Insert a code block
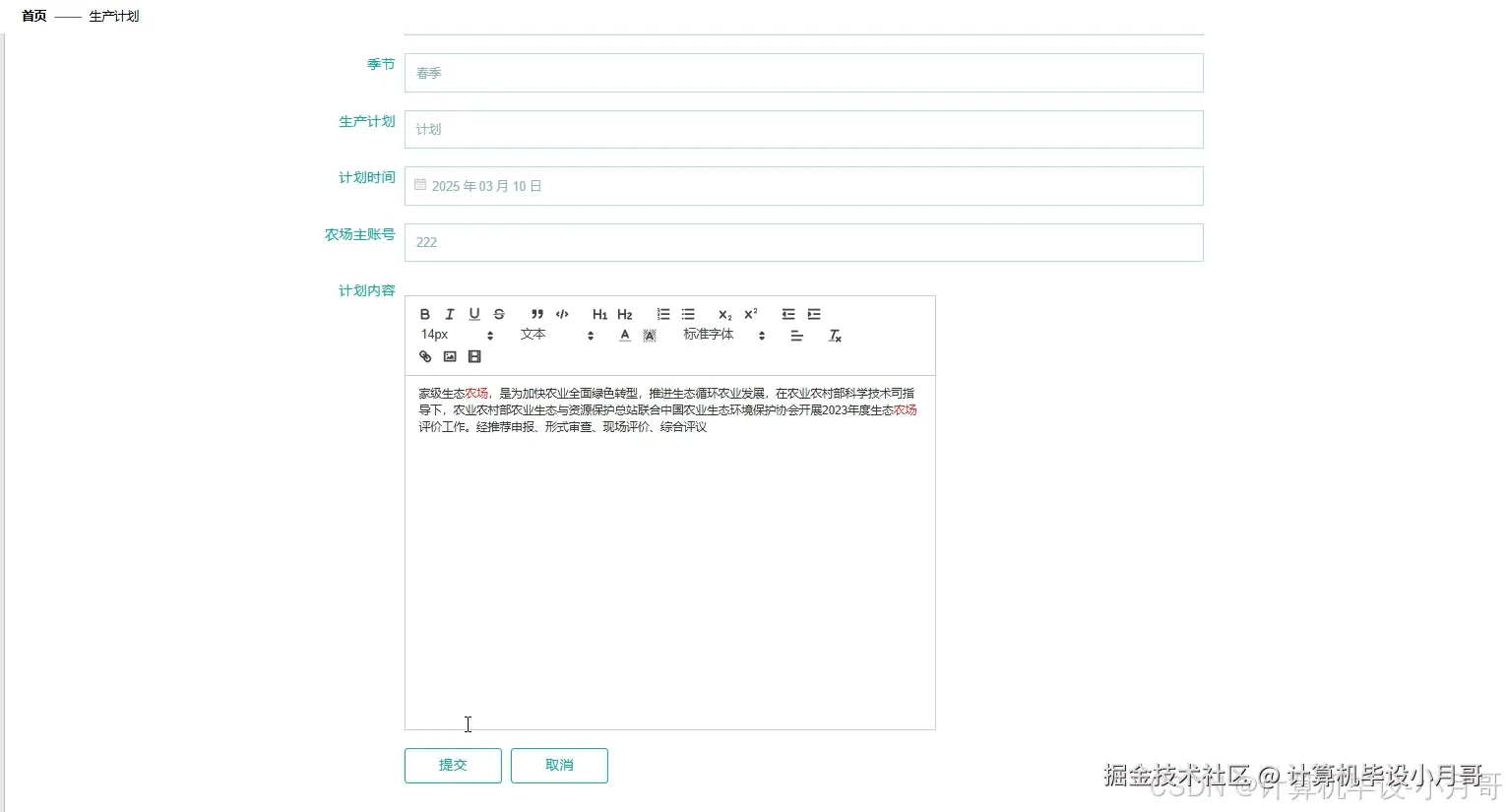Screen dimensions: 1506x812 [562, 314]
